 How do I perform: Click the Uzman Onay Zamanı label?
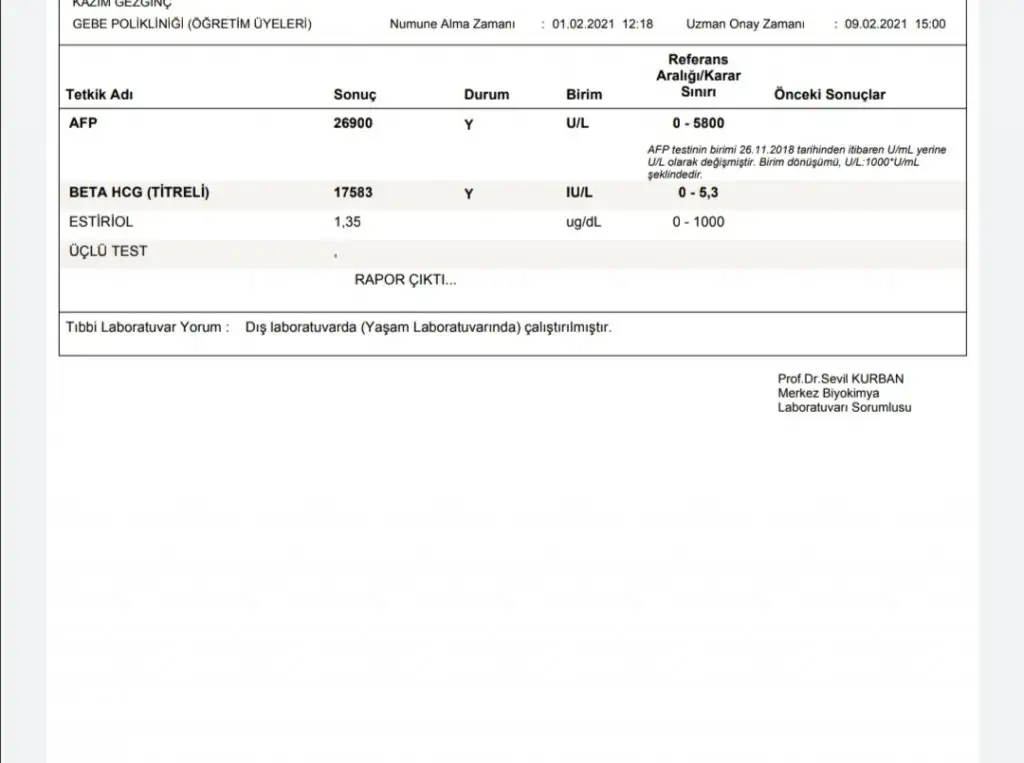pyautogui.click(x=745, y=24)
